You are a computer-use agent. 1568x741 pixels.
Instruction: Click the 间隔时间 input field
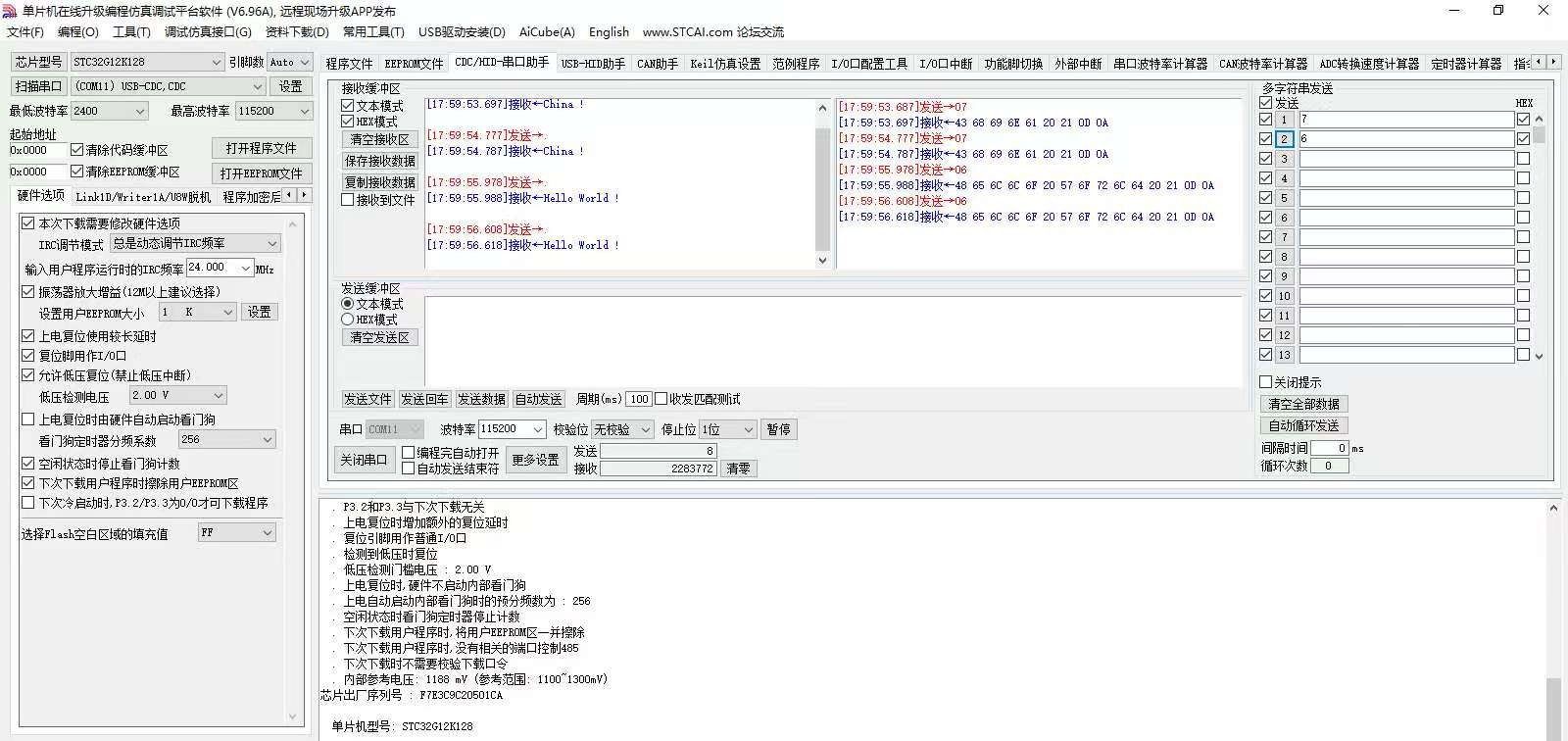(x=1330, y=448)
